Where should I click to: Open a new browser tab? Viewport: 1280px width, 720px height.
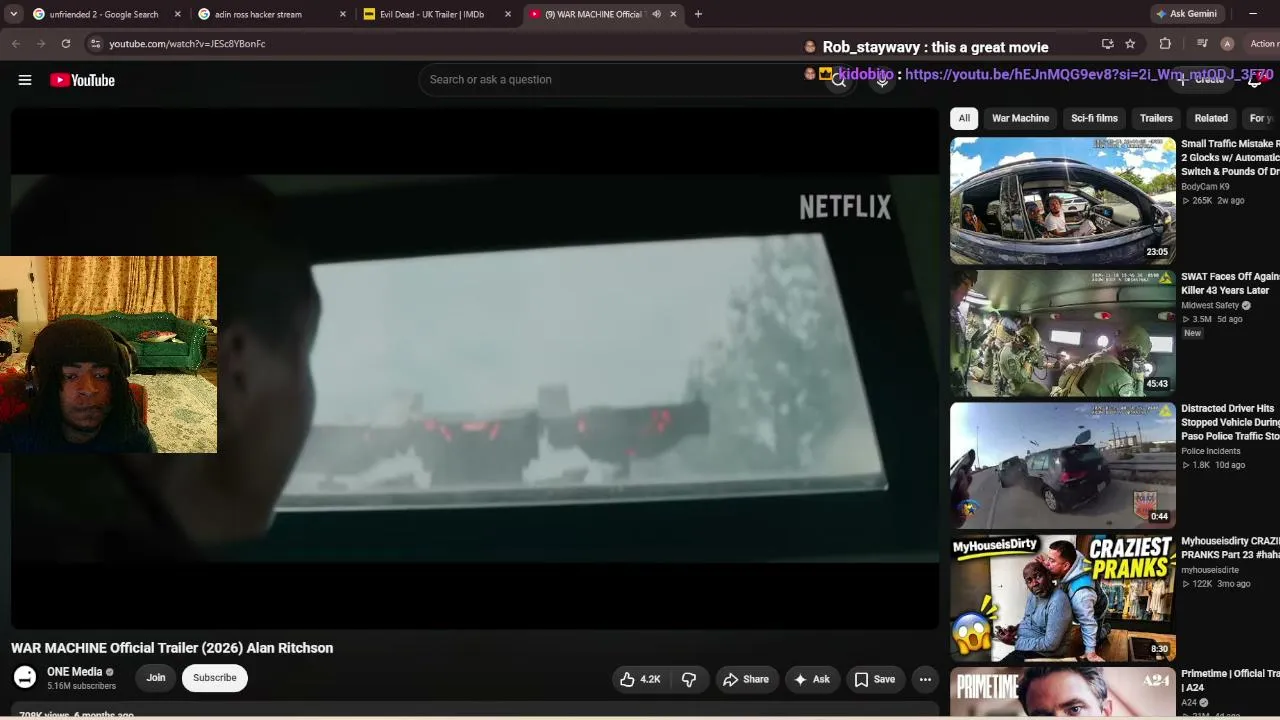698,14
